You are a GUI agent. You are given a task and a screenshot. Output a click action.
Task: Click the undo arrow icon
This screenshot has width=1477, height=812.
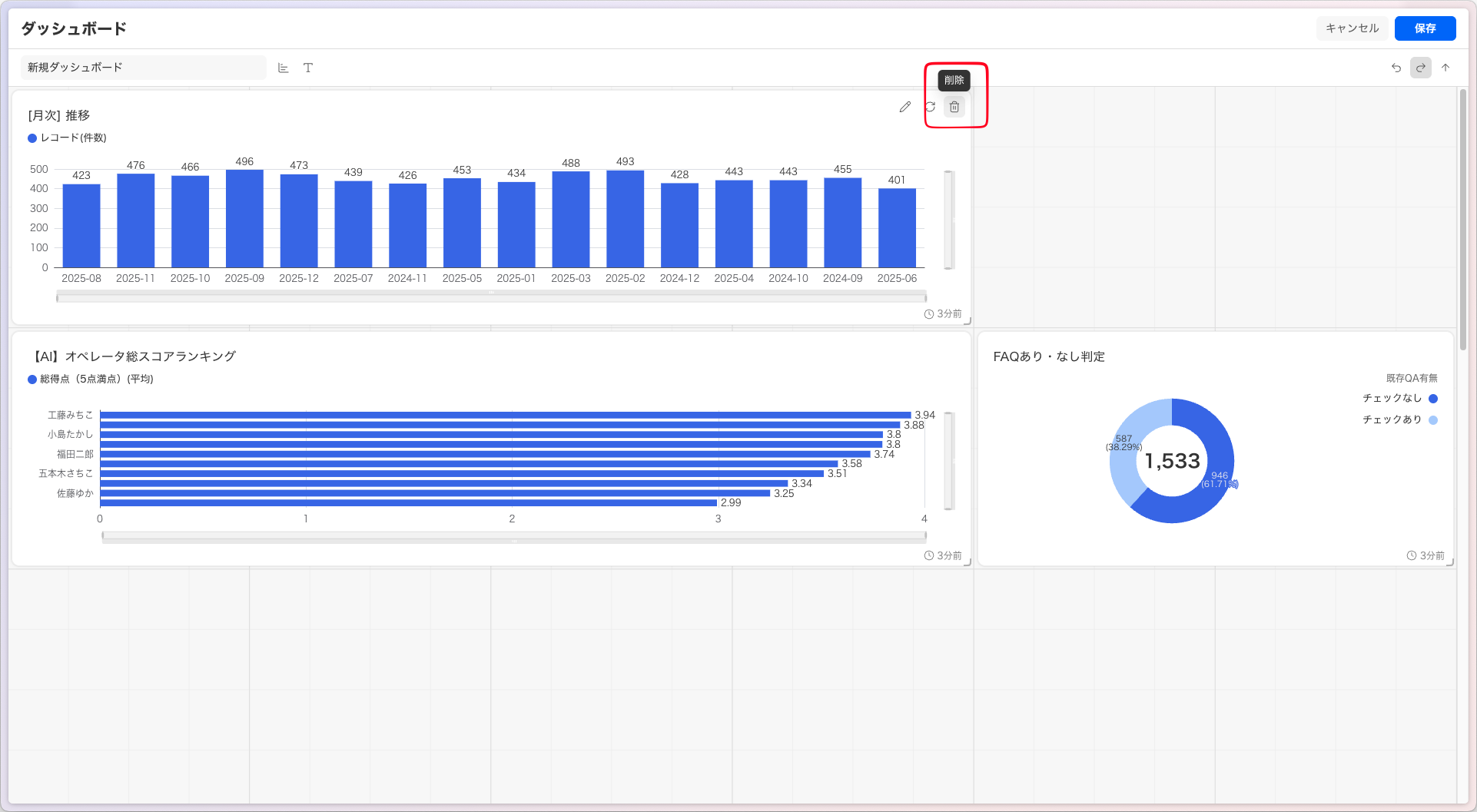[1396, 68]
